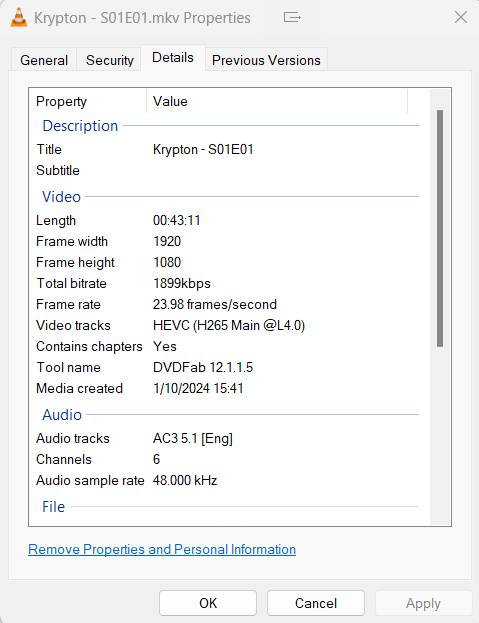Click the Video tracks HEVC value

pyautogui.click(x=229, y=325)
